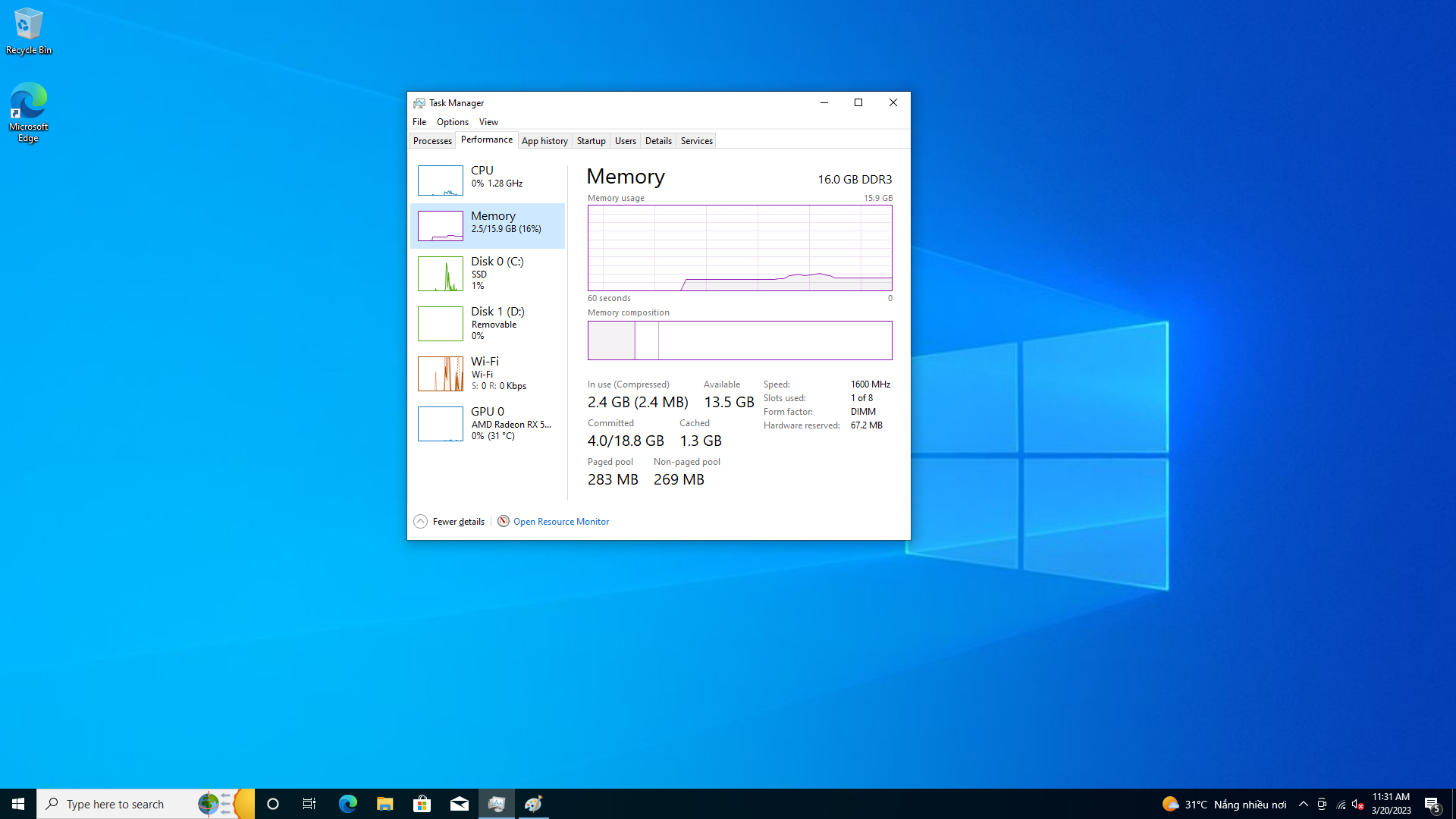Switch to the Processes tab
This screenshot has height=819, width=1456.
tap(432, 140)
